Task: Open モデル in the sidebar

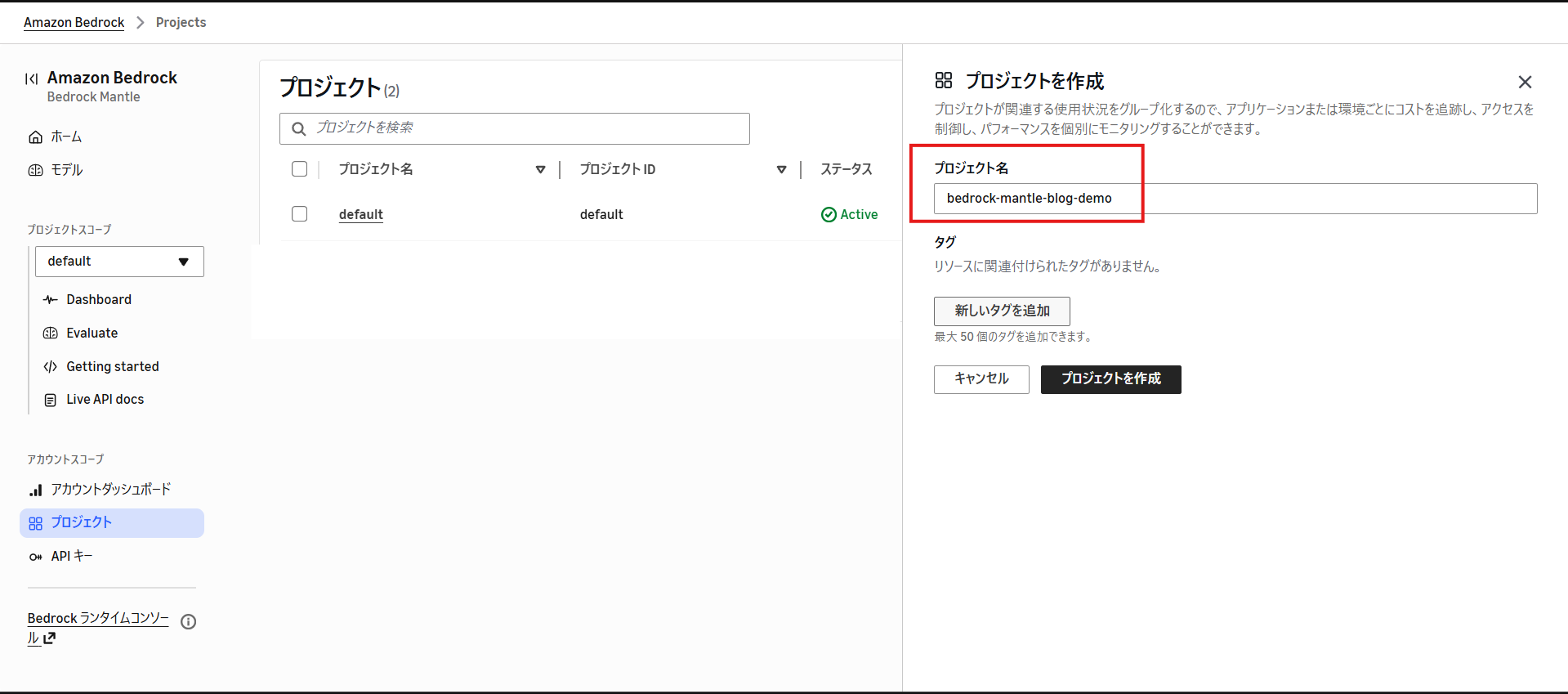Action: click(x=67, y=170)
